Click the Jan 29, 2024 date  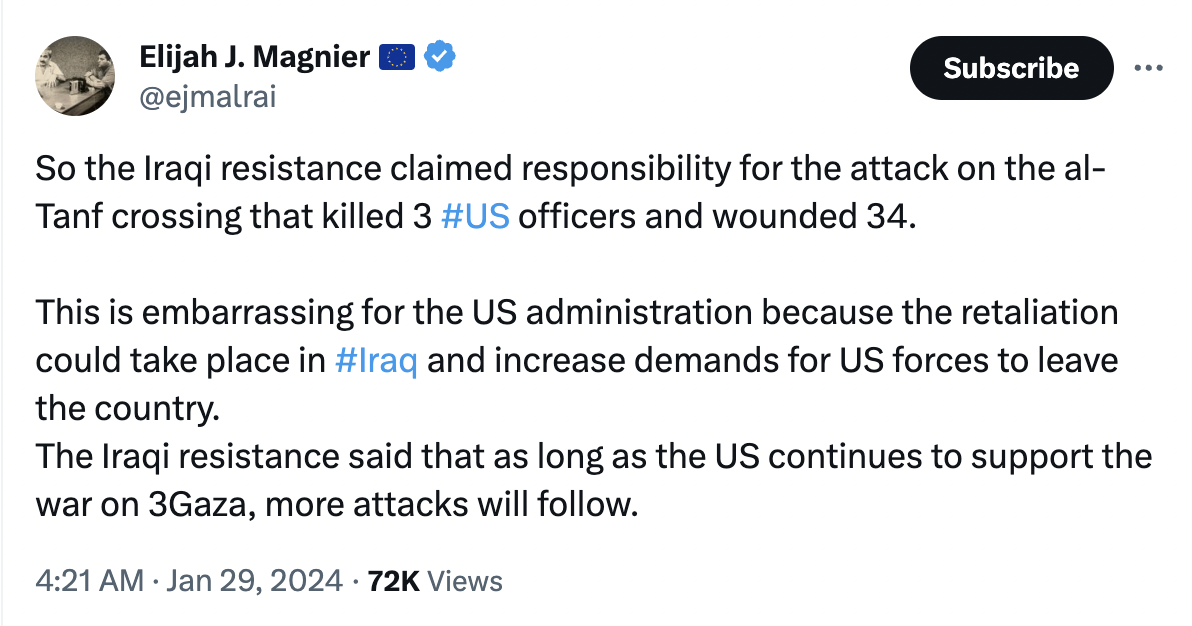(x=254, y=581)
